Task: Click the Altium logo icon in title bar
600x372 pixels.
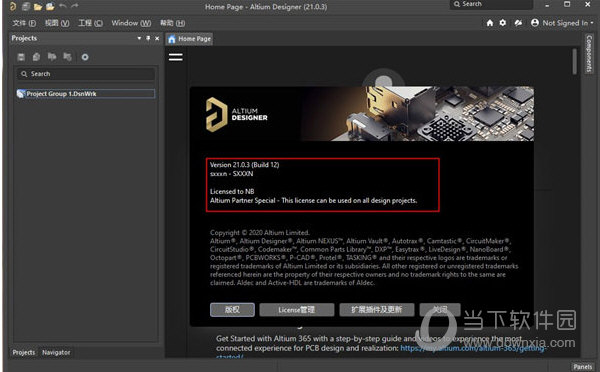Action: click(13, 6)
